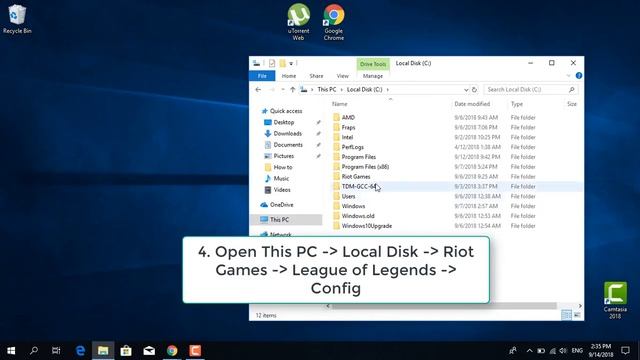Image resolution: width=640 pixels, height=360 pixels.
Task: Select Downloads in navigation pane
Action: click(x=287, y=133)
